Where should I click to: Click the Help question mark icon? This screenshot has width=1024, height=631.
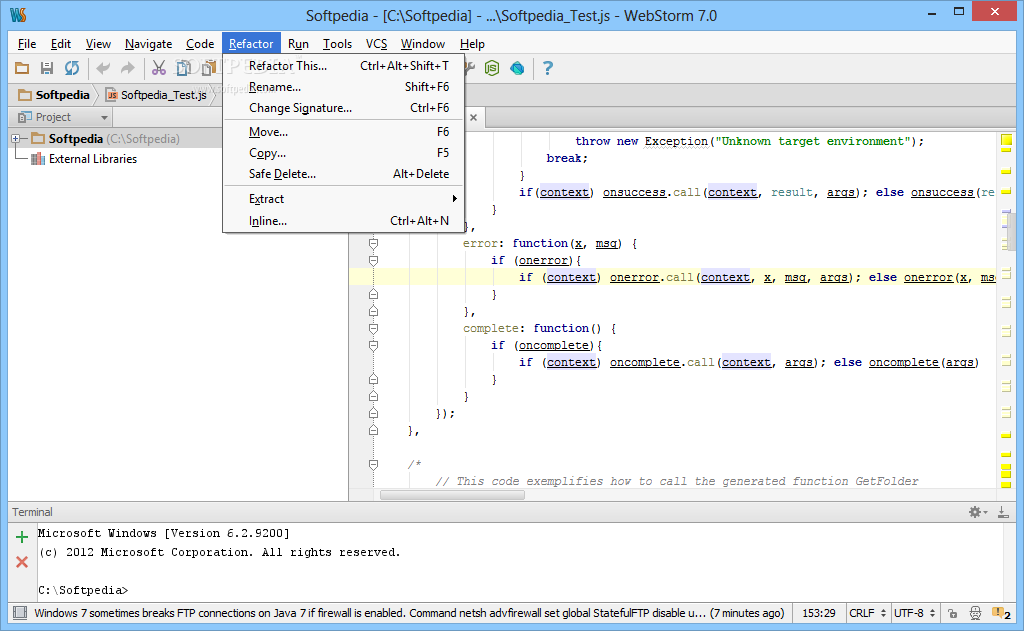pyautogui.click(x=548, y=68)
